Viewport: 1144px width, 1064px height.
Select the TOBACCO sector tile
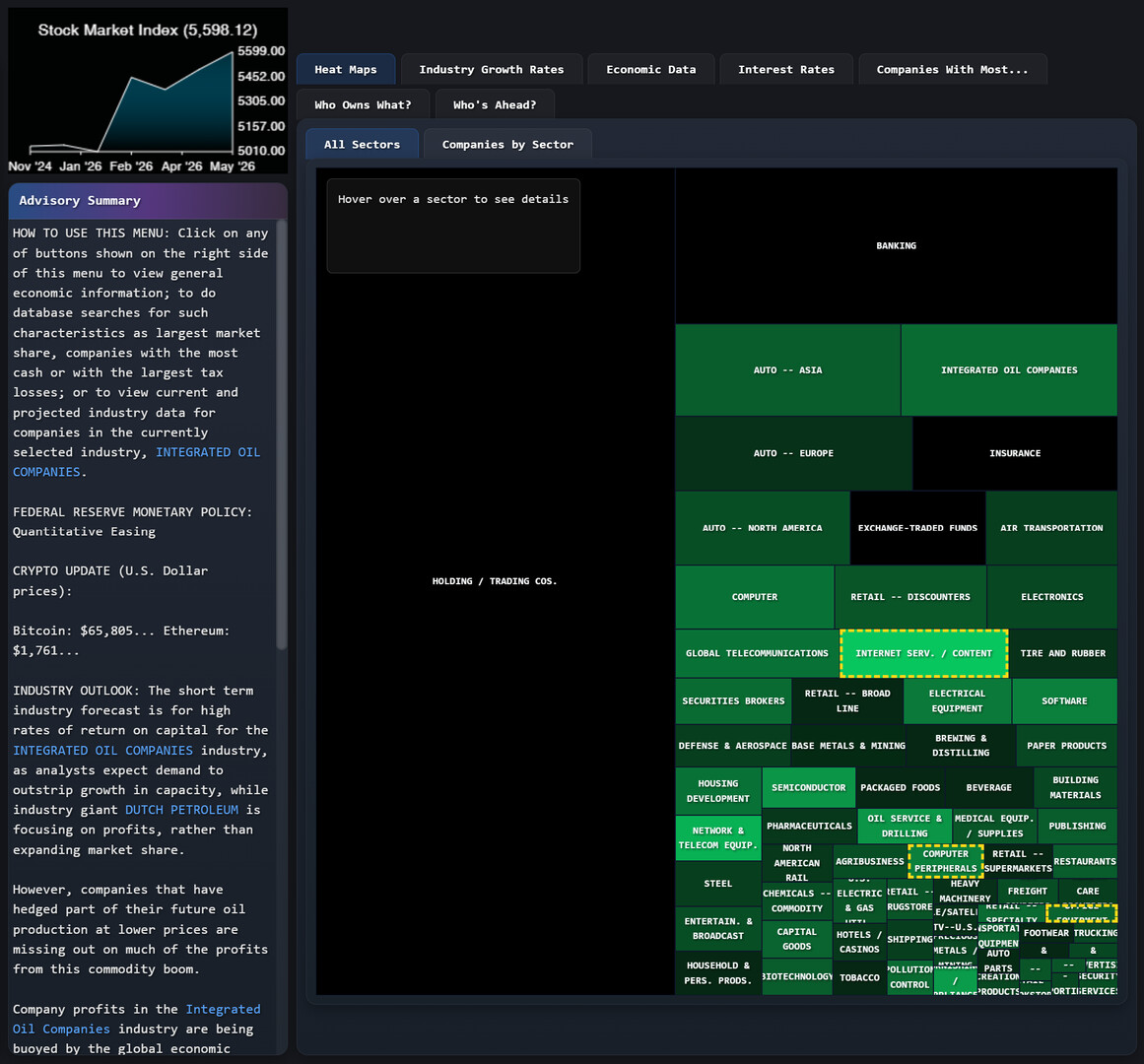pos(858,977)
